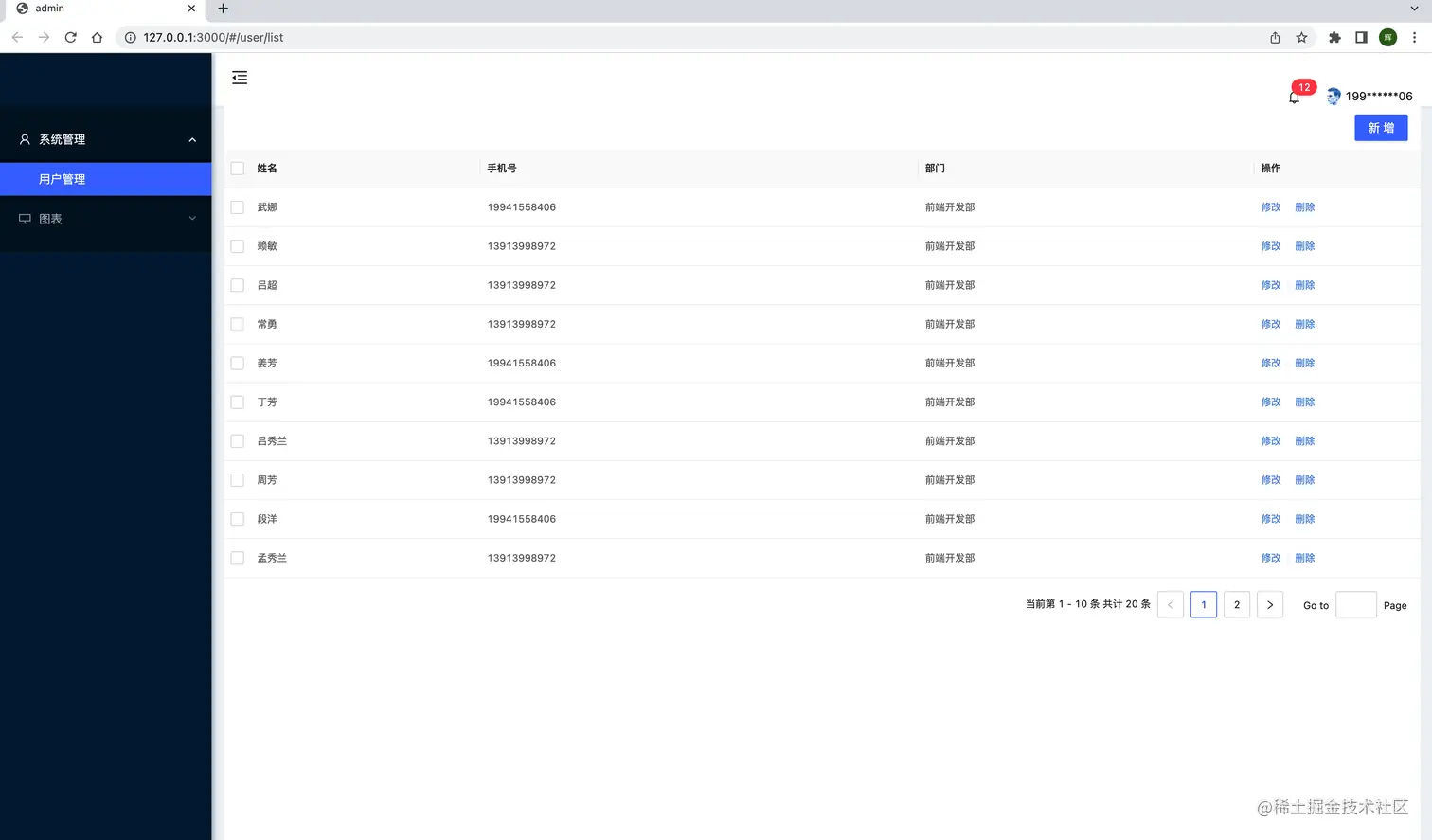Bookmark this page with the star icon

tap(1301, 37)
